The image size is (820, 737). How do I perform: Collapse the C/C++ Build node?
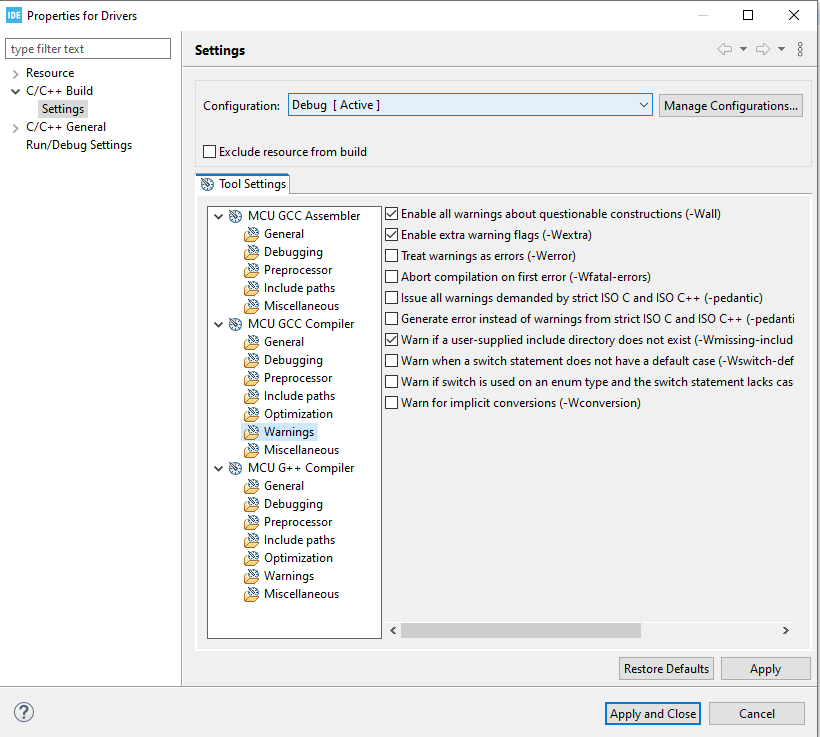click(15, 92)
